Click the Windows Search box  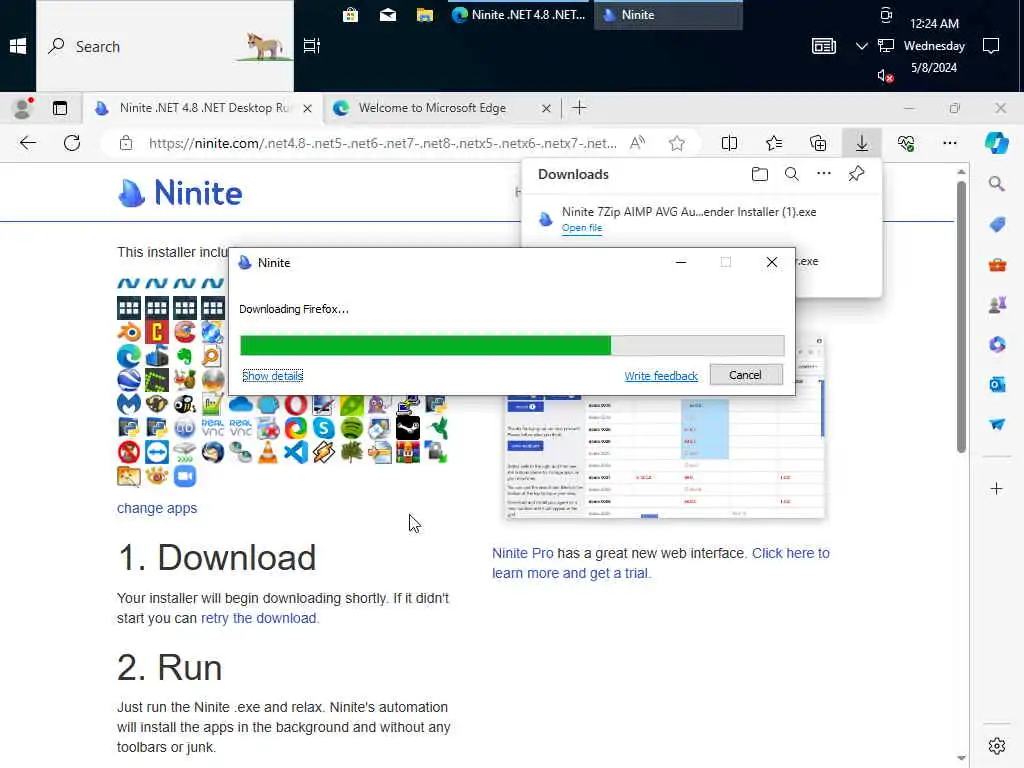point(165,46)
